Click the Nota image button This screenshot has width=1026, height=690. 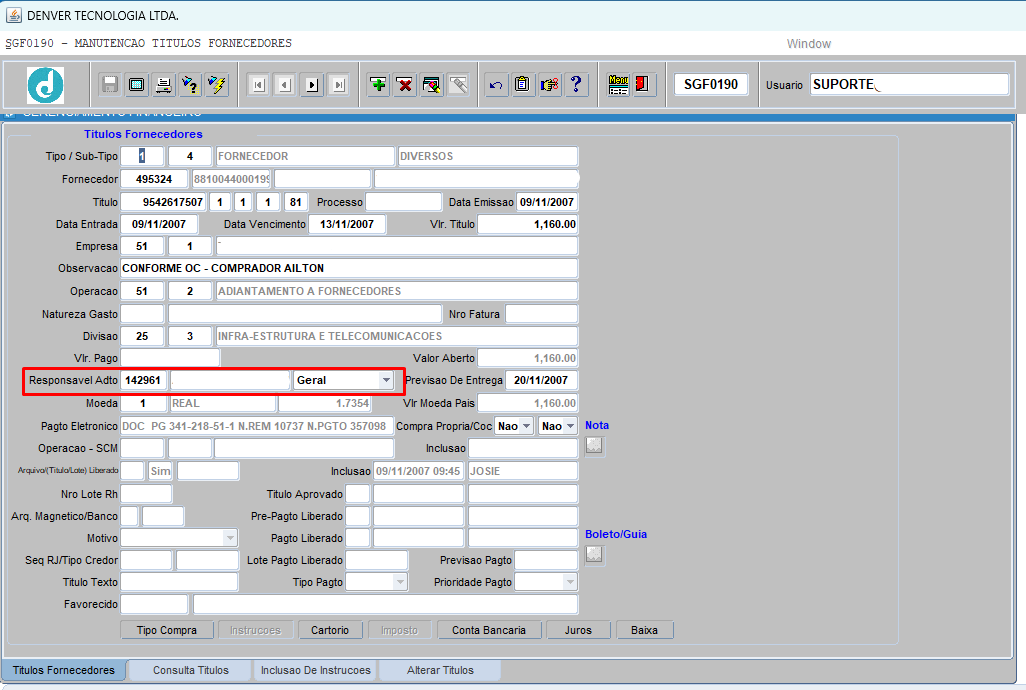pyautogui.click(x=594, y=446)
